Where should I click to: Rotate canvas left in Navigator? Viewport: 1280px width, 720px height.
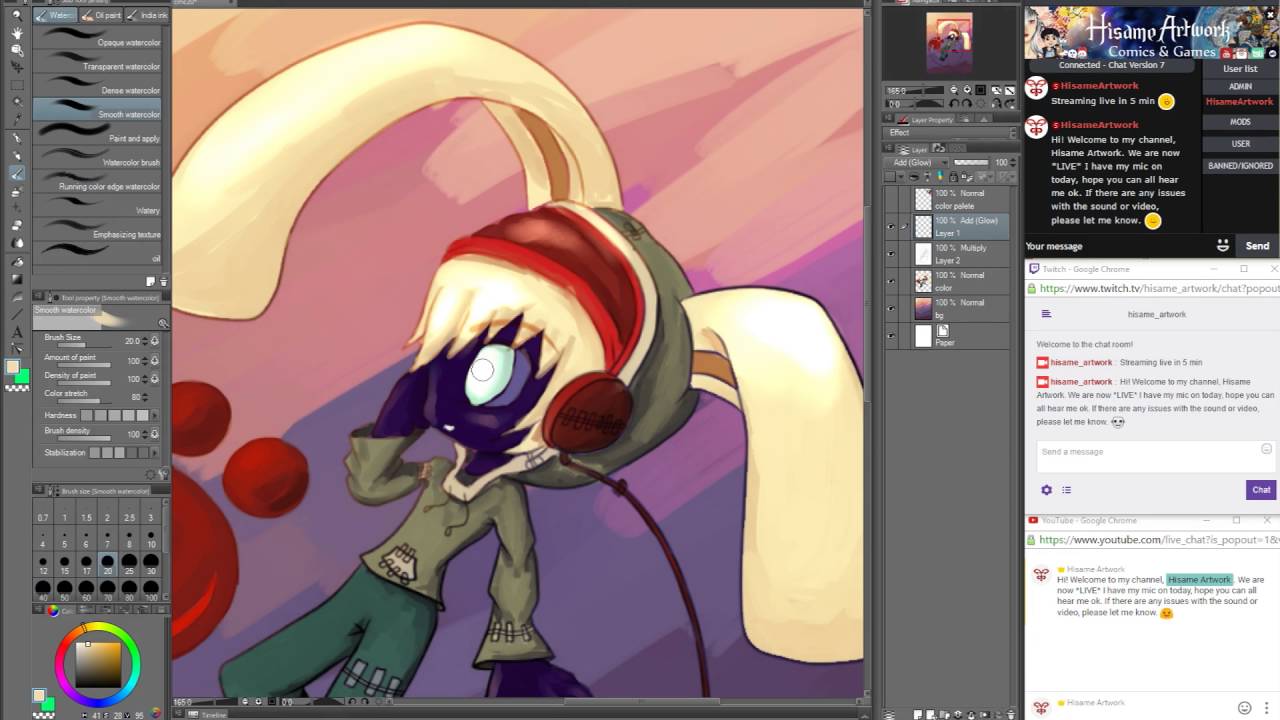click(x=954, y=103)
